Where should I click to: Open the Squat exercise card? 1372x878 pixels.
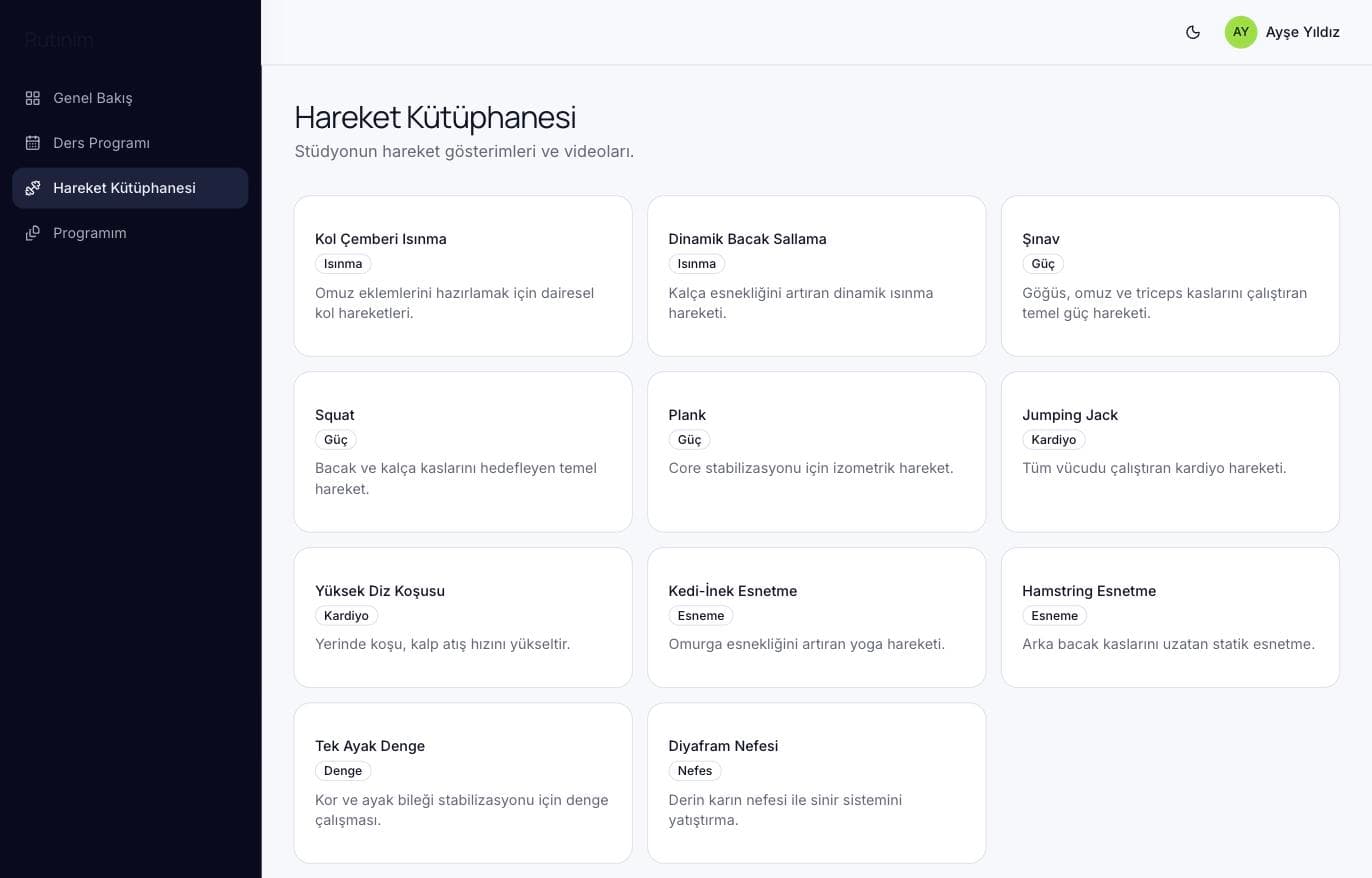click(x=463, y=452)
